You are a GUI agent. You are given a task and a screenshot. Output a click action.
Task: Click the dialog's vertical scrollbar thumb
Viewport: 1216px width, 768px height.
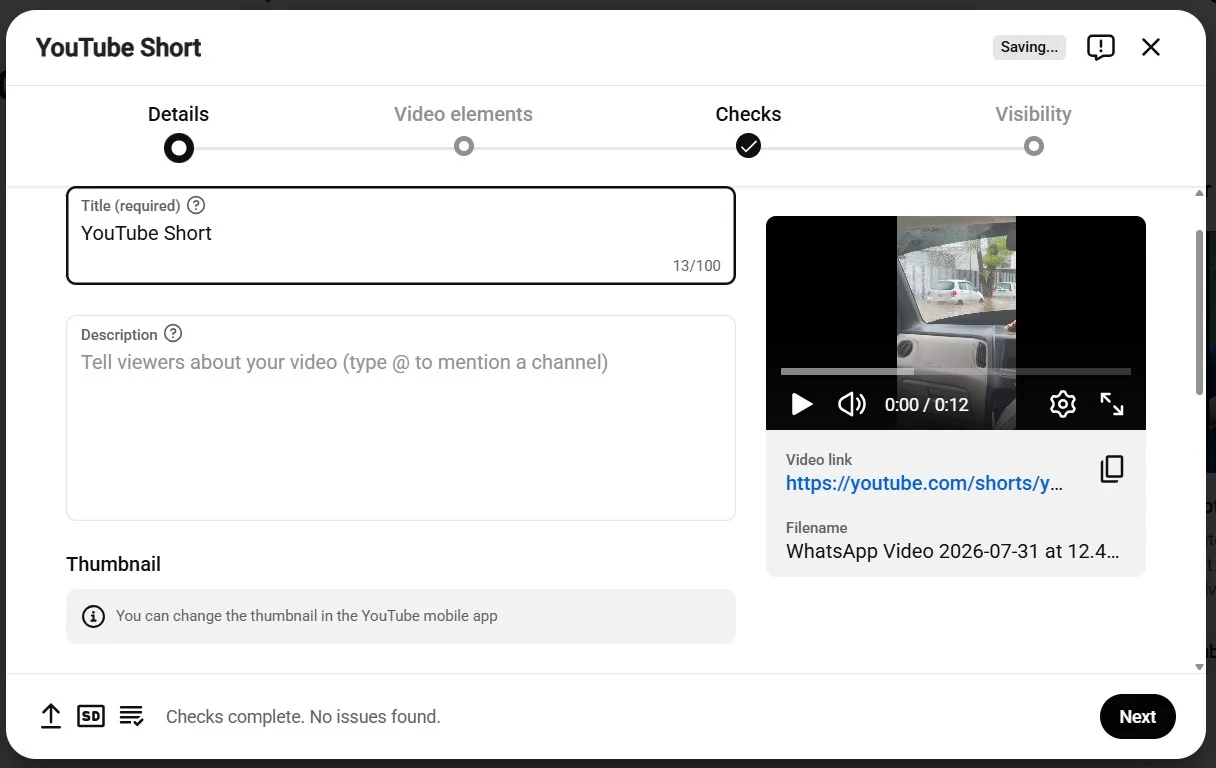[1200, 312]
